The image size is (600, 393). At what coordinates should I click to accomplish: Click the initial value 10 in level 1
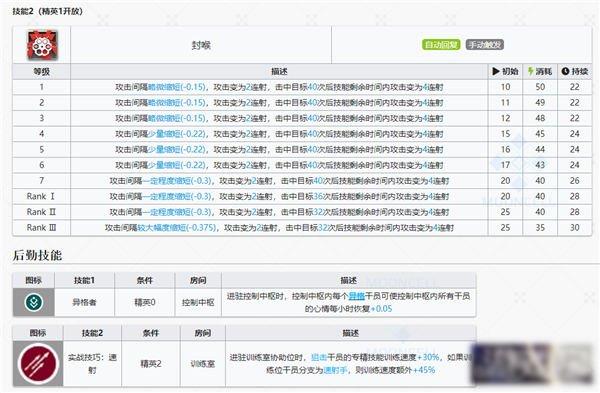pos(505,87)
